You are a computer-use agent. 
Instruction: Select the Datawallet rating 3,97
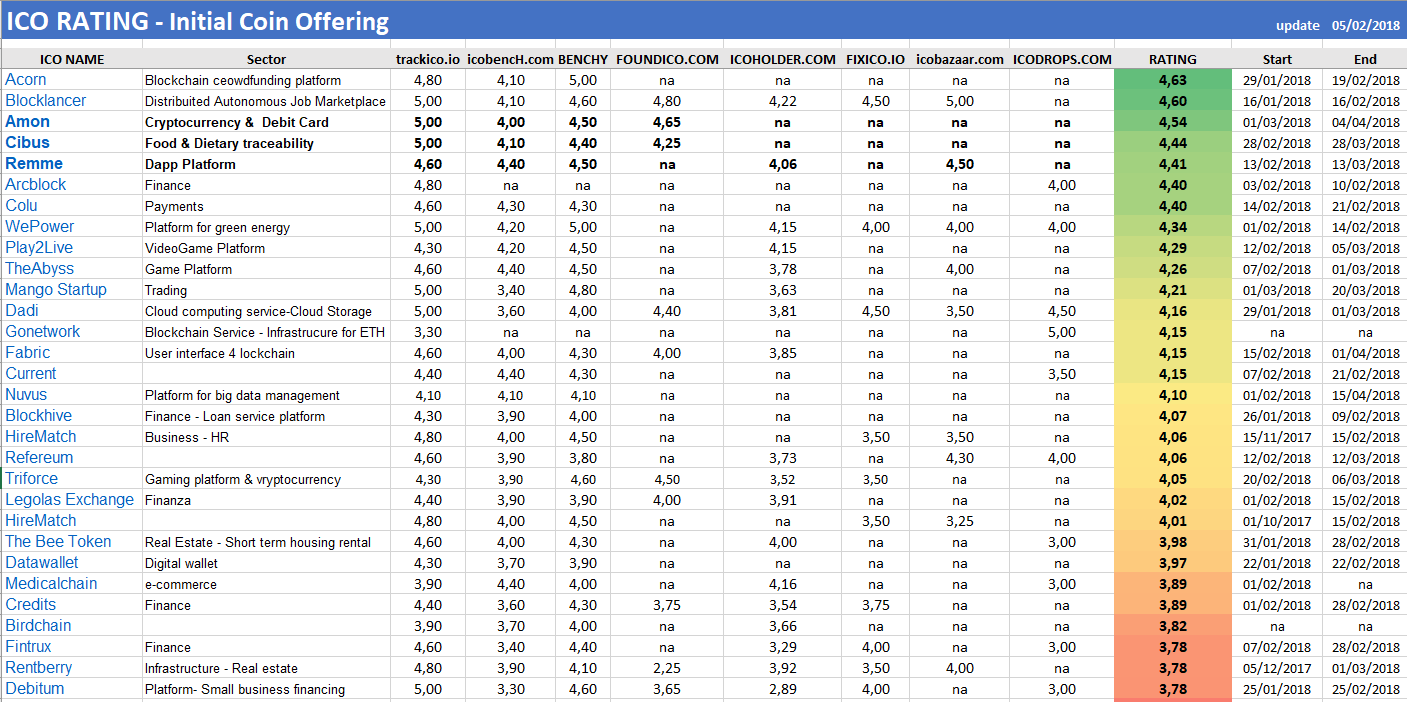coord(1173,563)
